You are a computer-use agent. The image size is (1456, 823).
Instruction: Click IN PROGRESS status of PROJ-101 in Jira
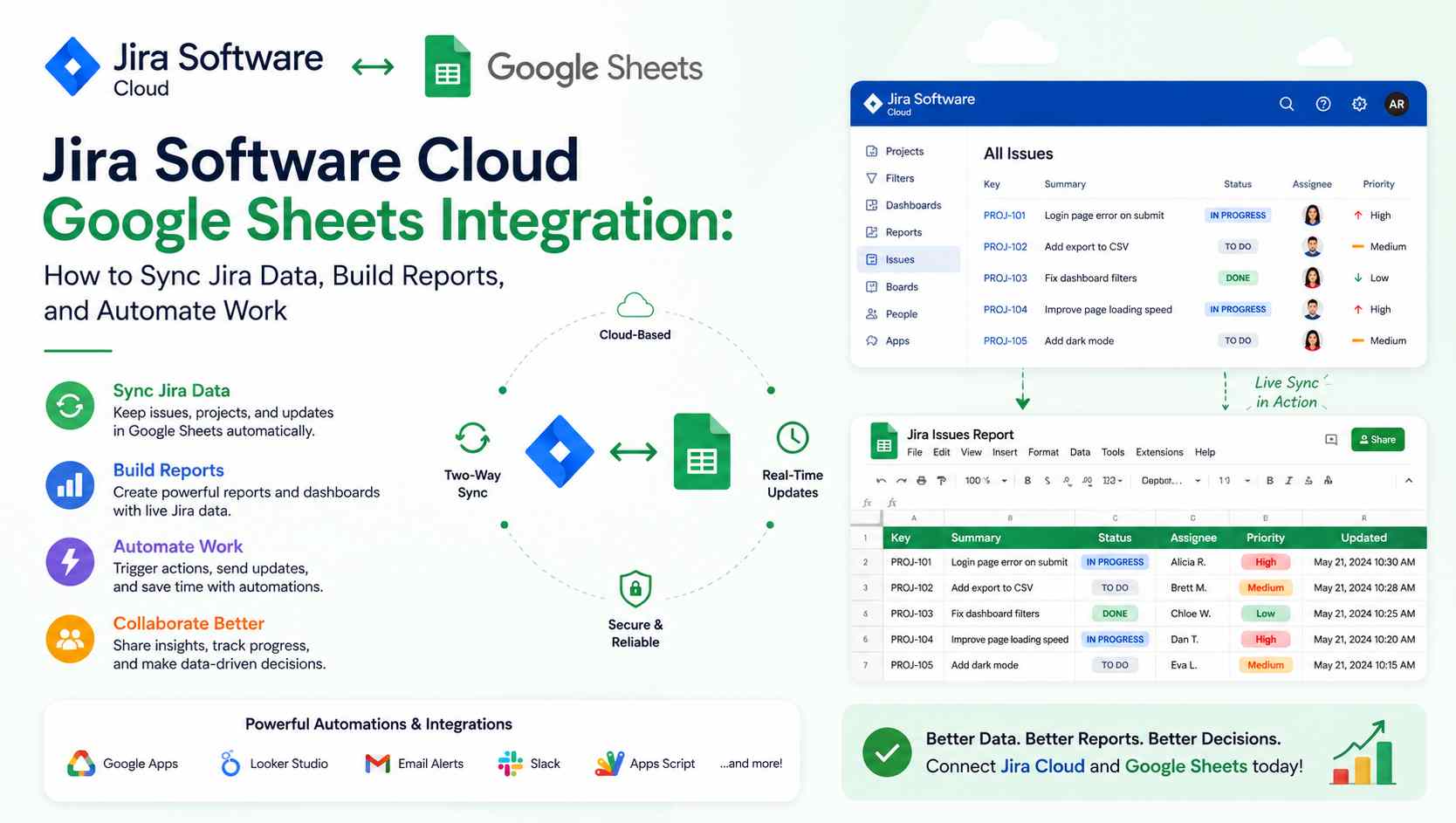pyautogui.click(x=1238, y=216)
